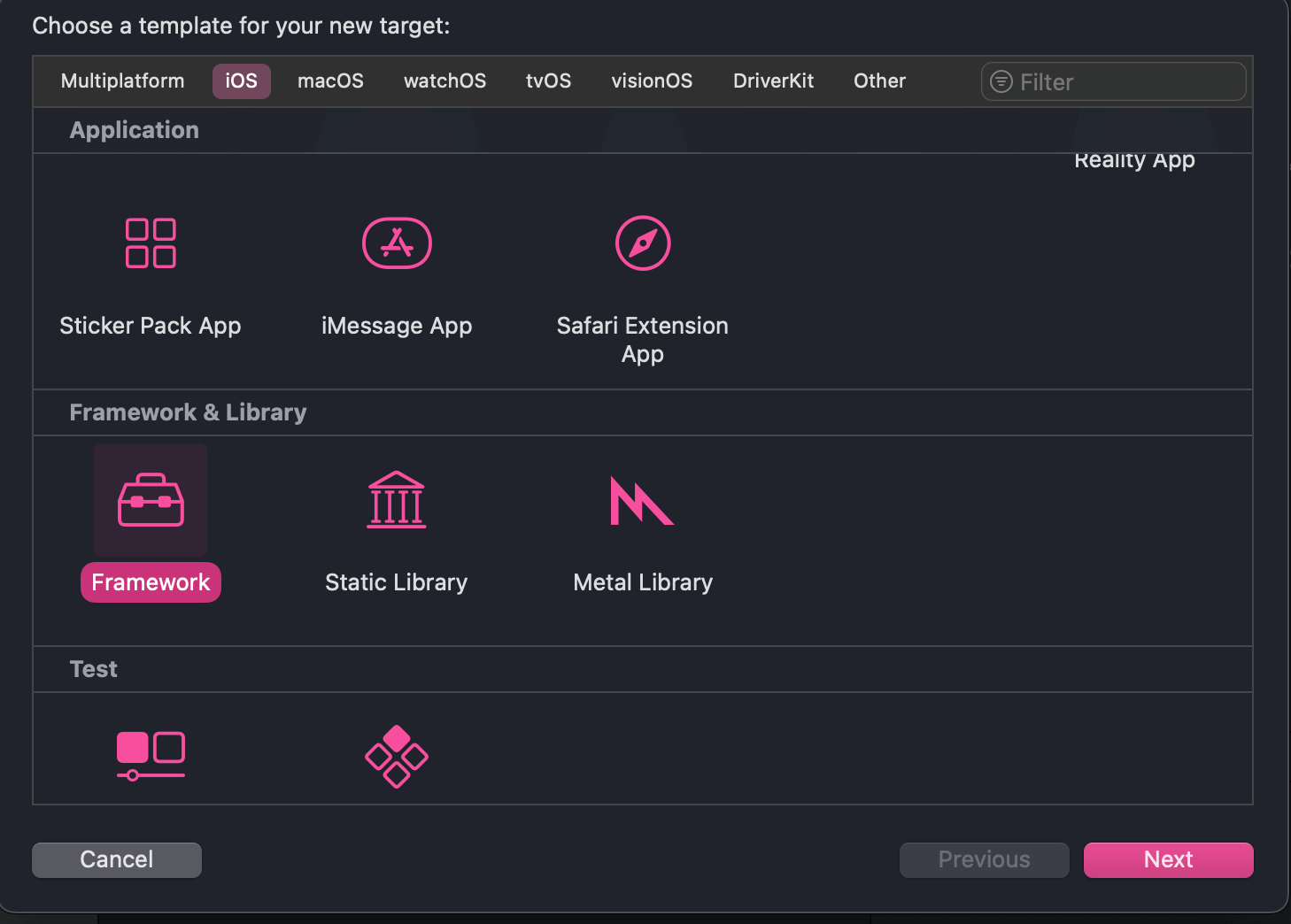
Task: Pick the Safari Extension App compass icon
Action: [x=643, y=243]
